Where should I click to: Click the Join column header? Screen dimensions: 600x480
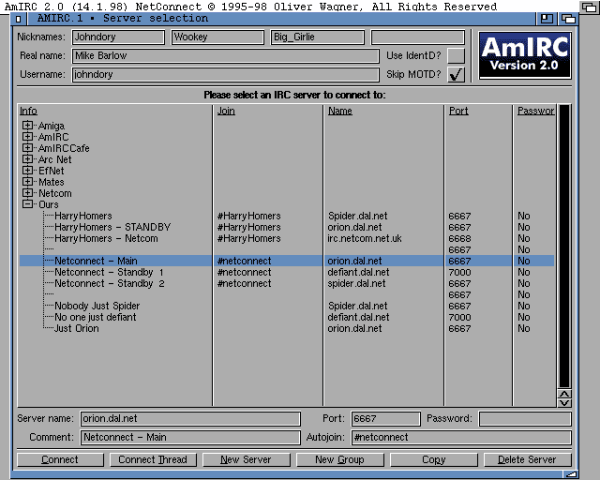click(x=226, y=111)
